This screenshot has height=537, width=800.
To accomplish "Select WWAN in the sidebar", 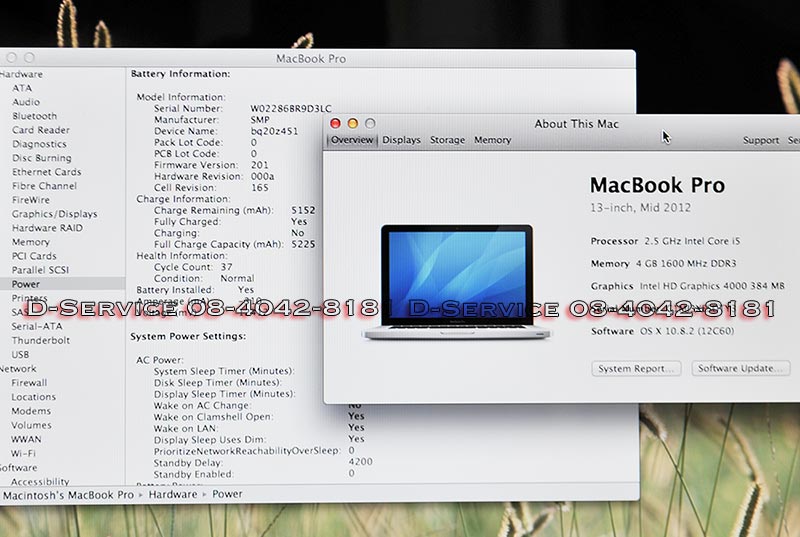I will (x=26, y=439).
